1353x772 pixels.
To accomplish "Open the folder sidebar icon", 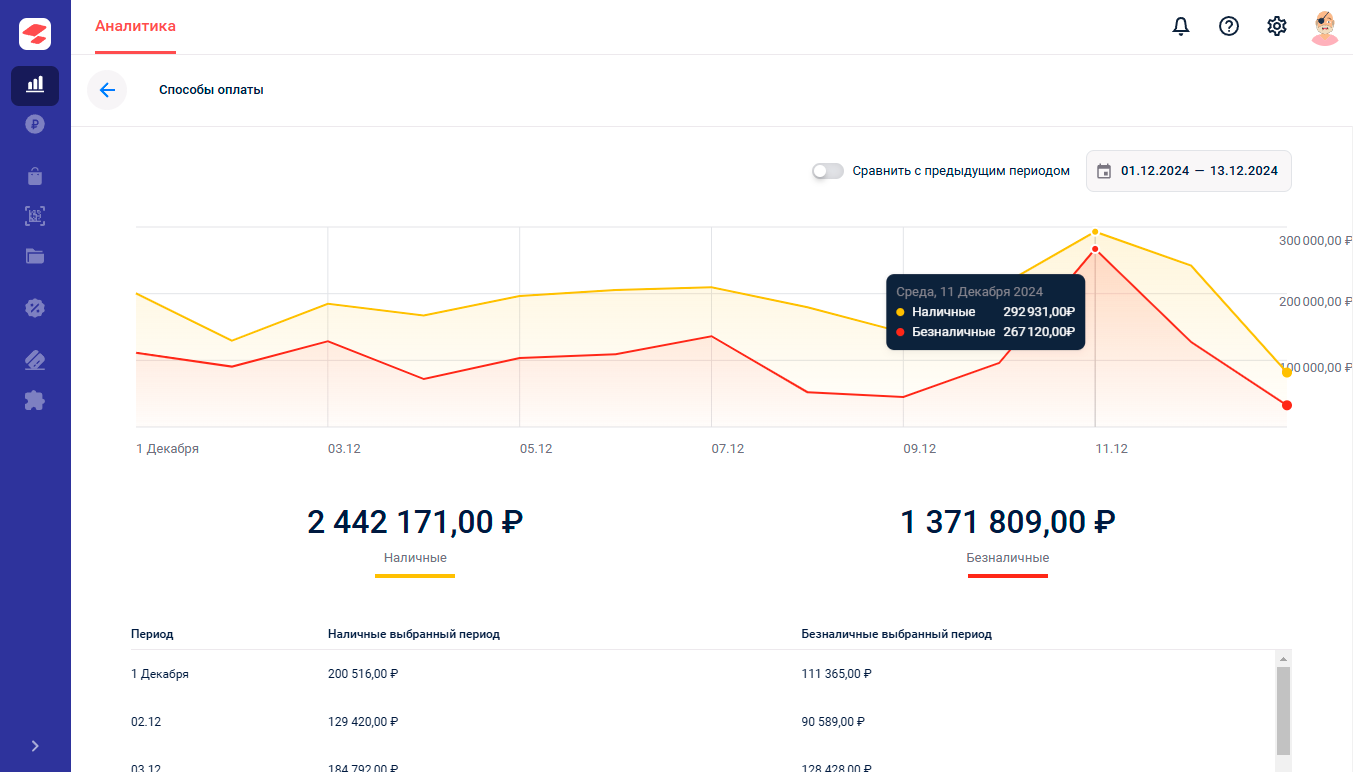I will pyautogui.click(x=35, y=256).
